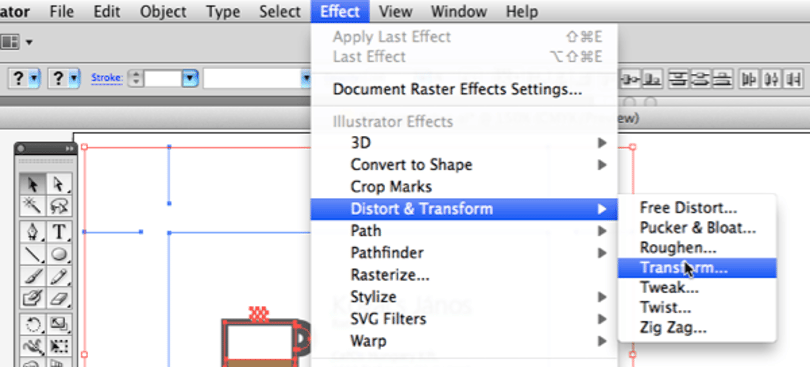Select the Rotate tool
Image resolution: width=810 pixels, height=367 pixels.
[34, 324]
